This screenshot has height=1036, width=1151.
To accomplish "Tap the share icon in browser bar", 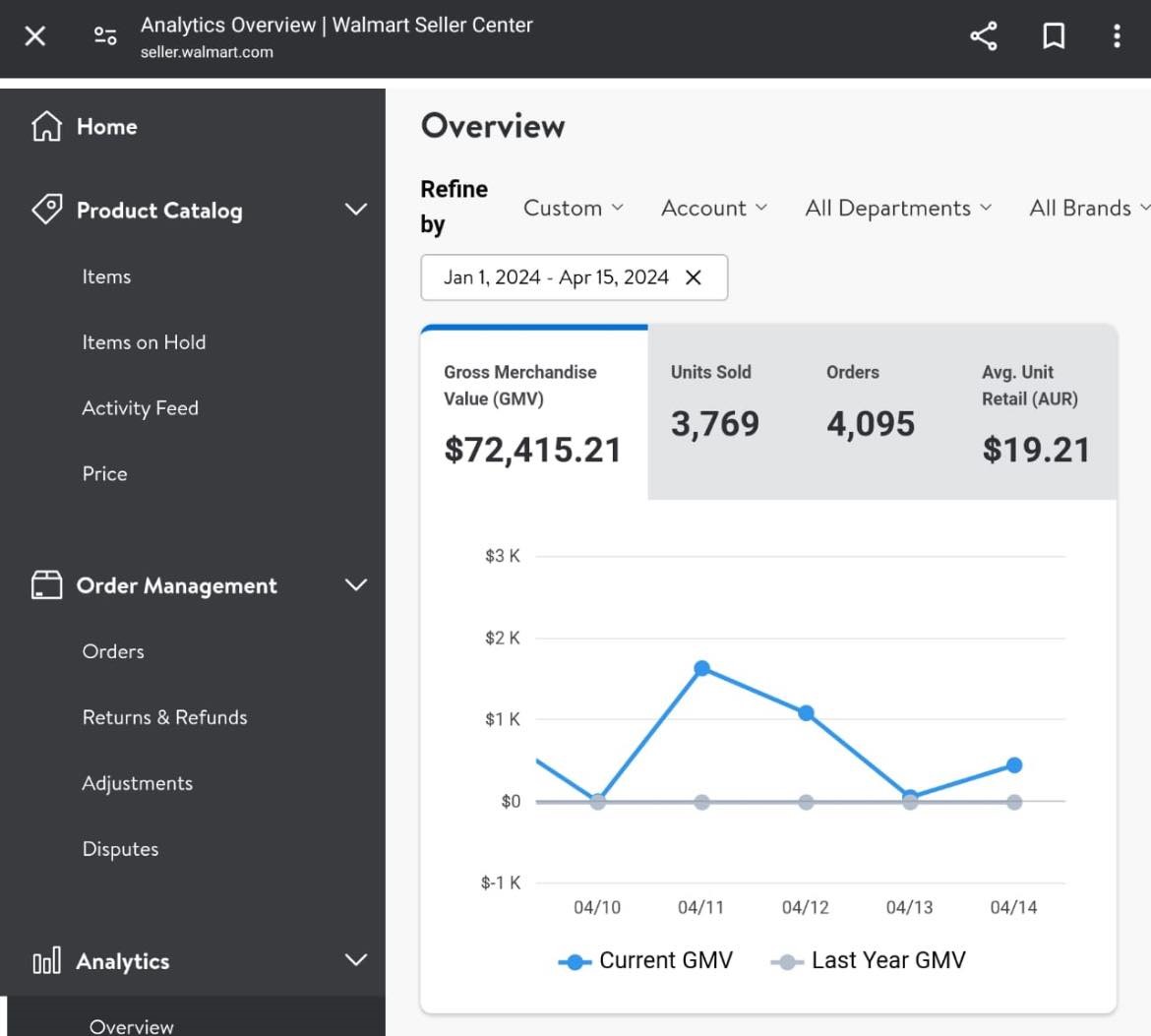I will (x=983, y=36).
